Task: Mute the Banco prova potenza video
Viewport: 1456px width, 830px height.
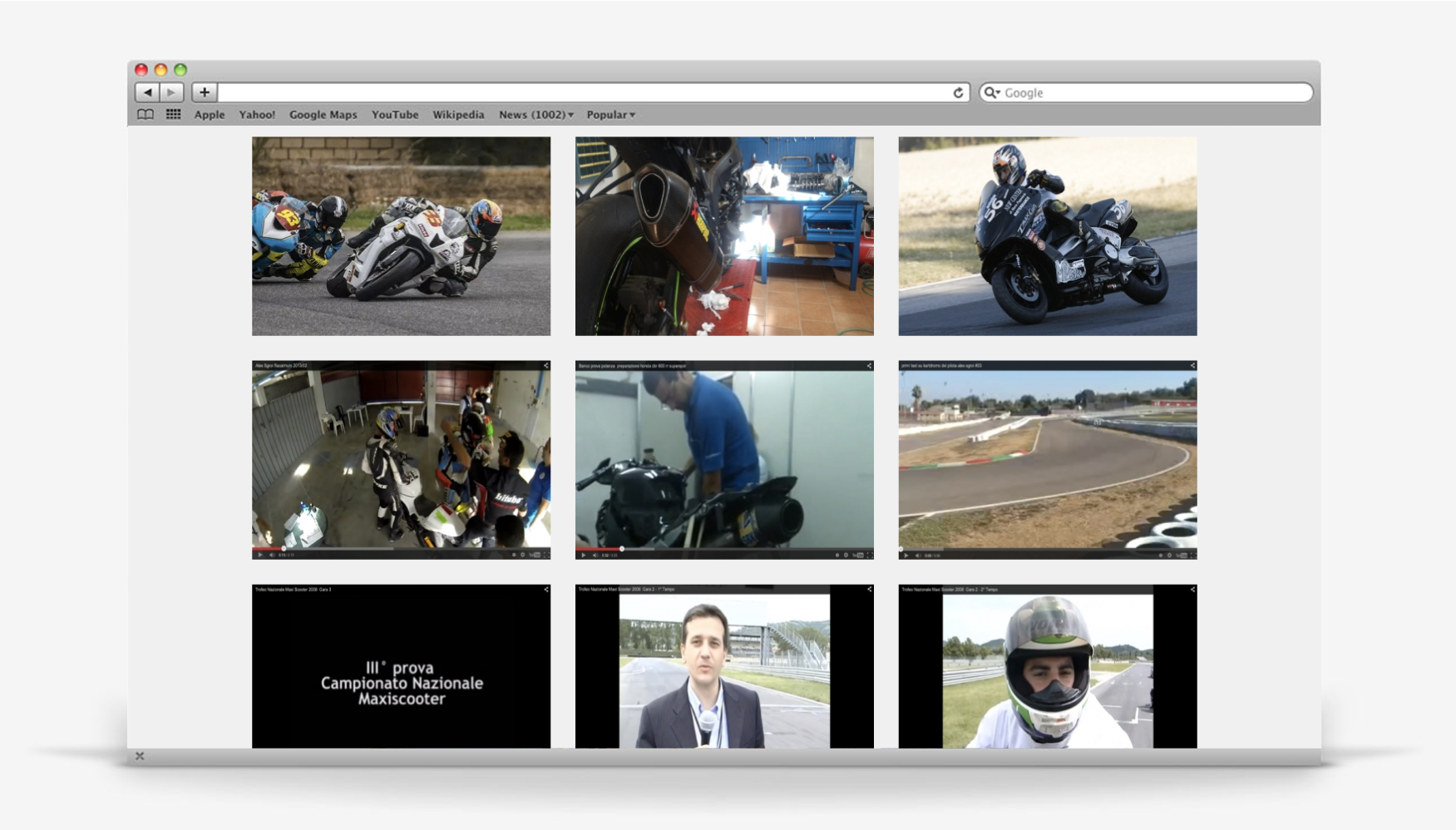Action: pyautogui.click(x=595, y=555)
